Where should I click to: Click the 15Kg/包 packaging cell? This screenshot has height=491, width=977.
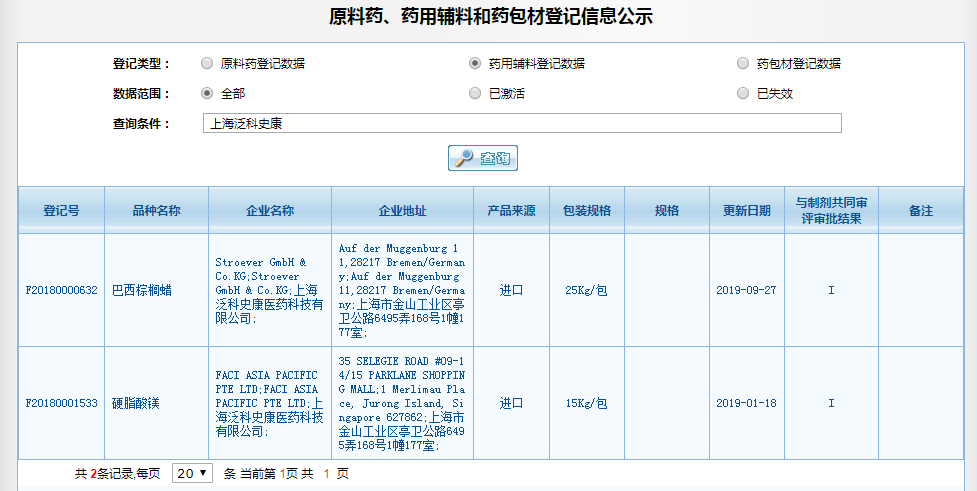click(x=586, y=403)
